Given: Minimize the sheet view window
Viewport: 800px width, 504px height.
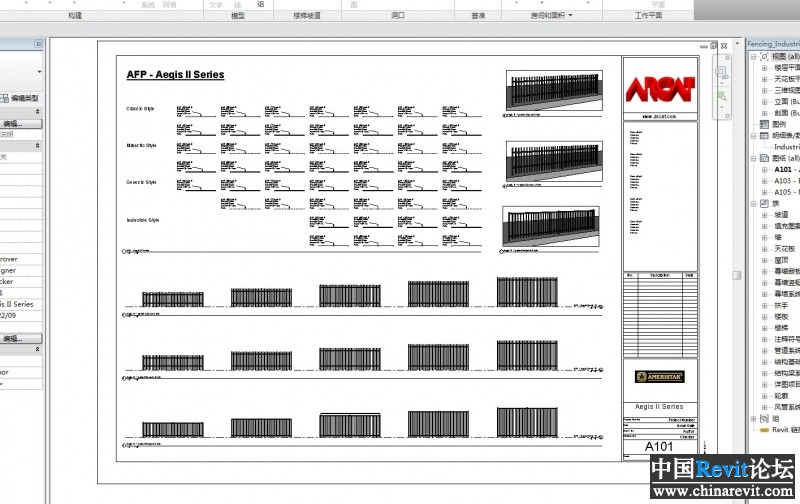Looking at the screenshot, I should (704, 46).
